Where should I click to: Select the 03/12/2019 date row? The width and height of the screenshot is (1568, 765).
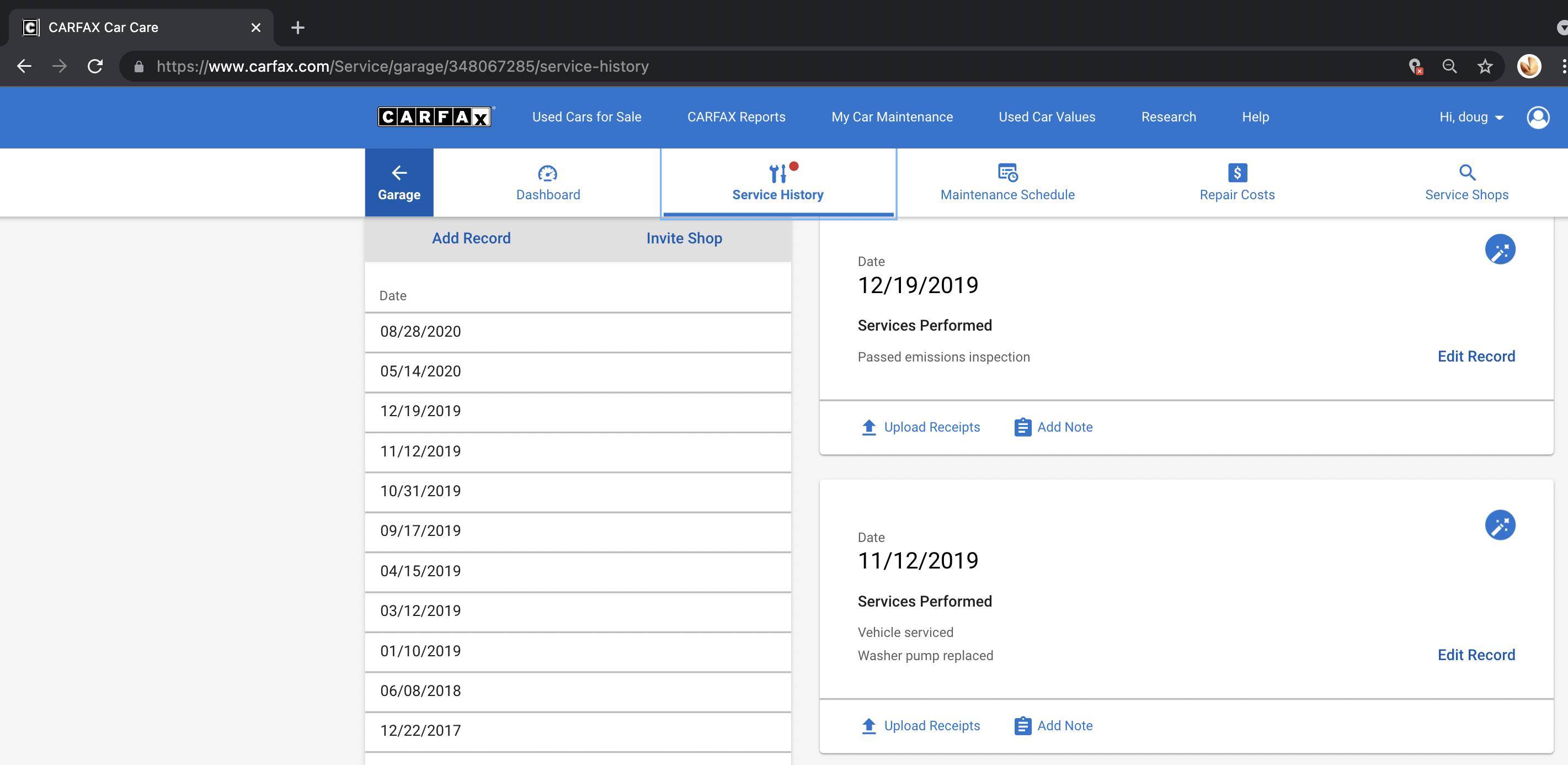(578, 611)
